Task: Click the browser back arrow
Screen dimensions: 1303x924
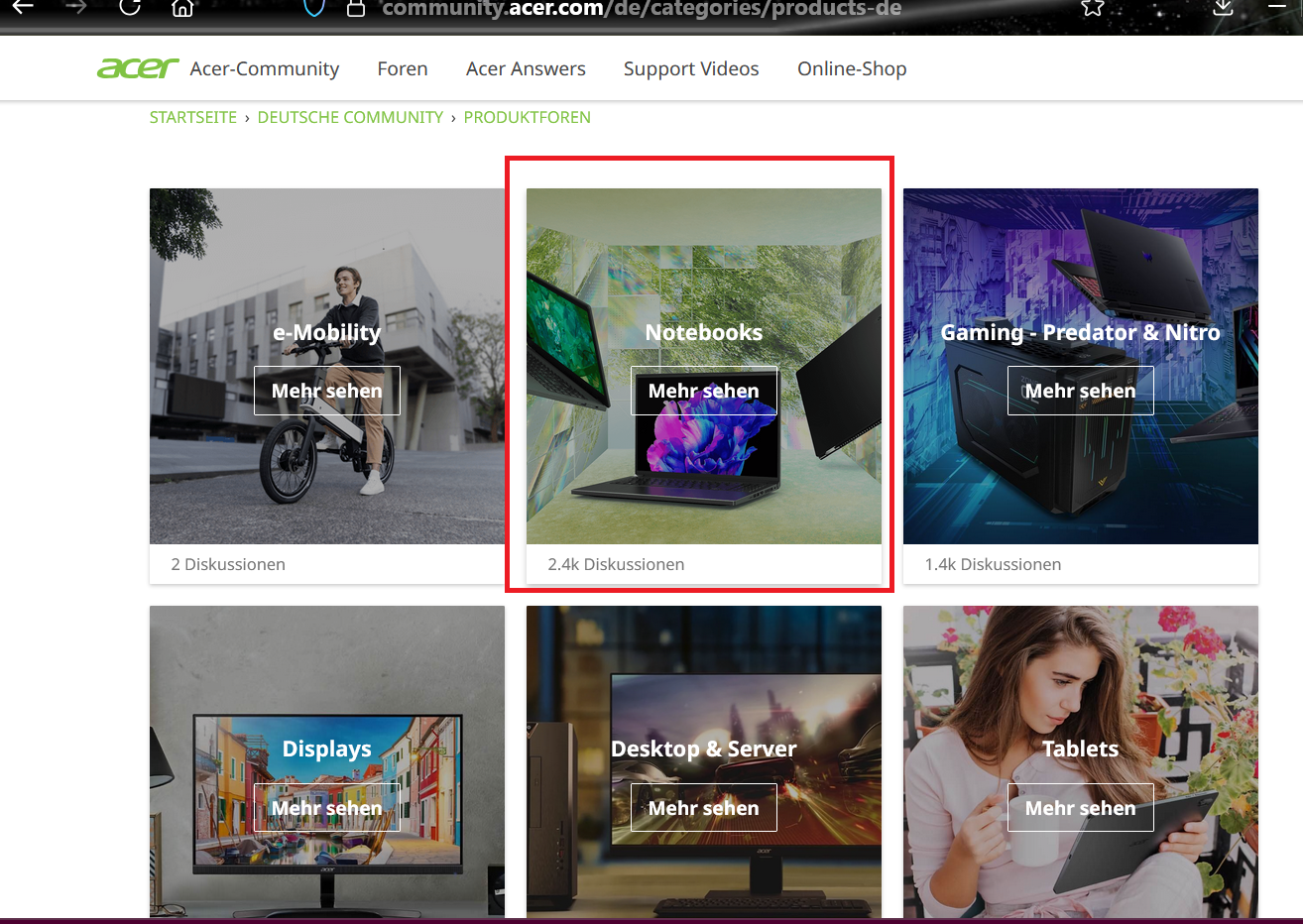Action: tap(23, 7)
